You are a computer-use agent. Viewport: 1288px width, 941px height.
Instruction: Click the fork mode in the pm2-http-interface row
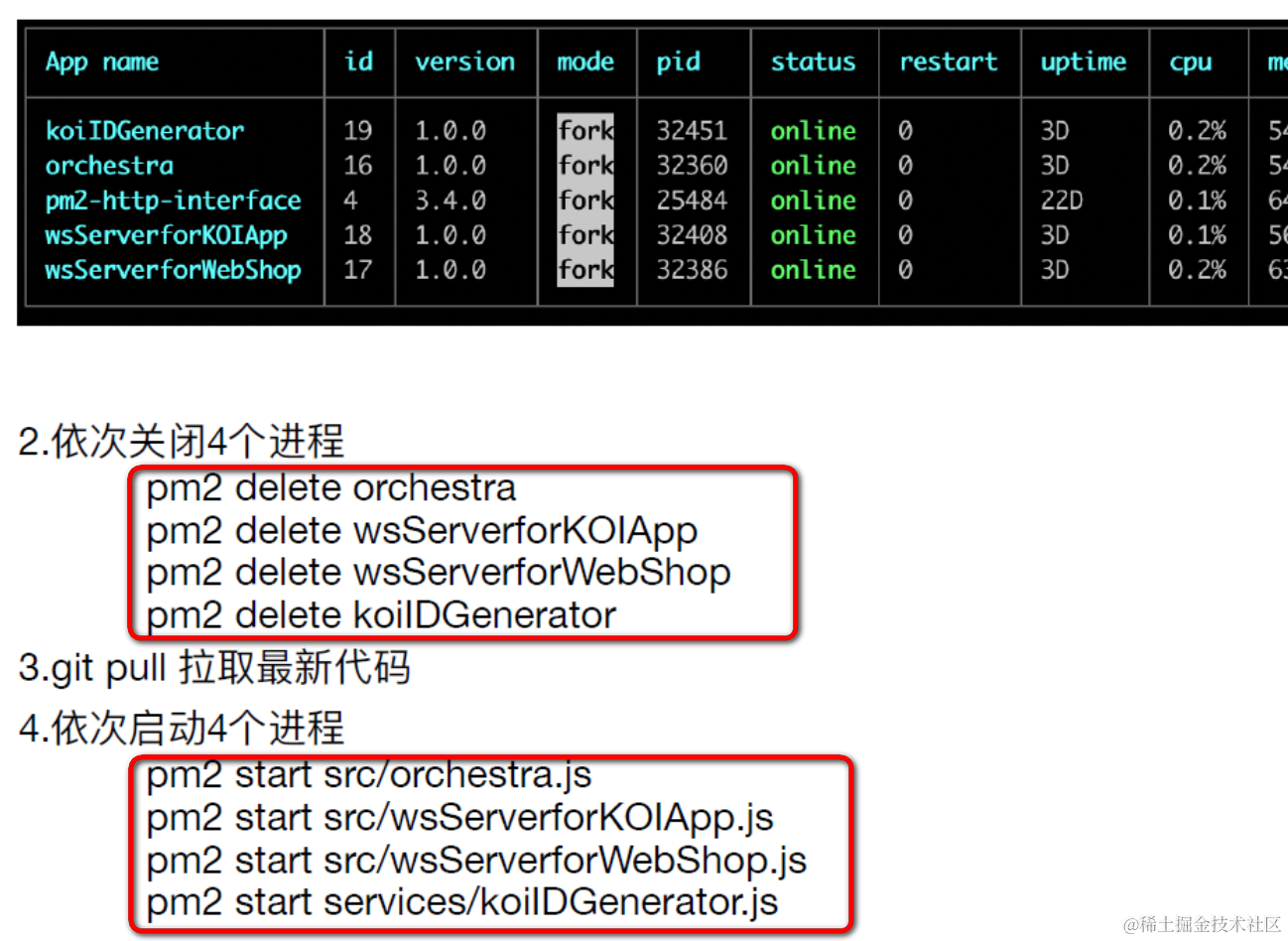(x=585, y=201)
